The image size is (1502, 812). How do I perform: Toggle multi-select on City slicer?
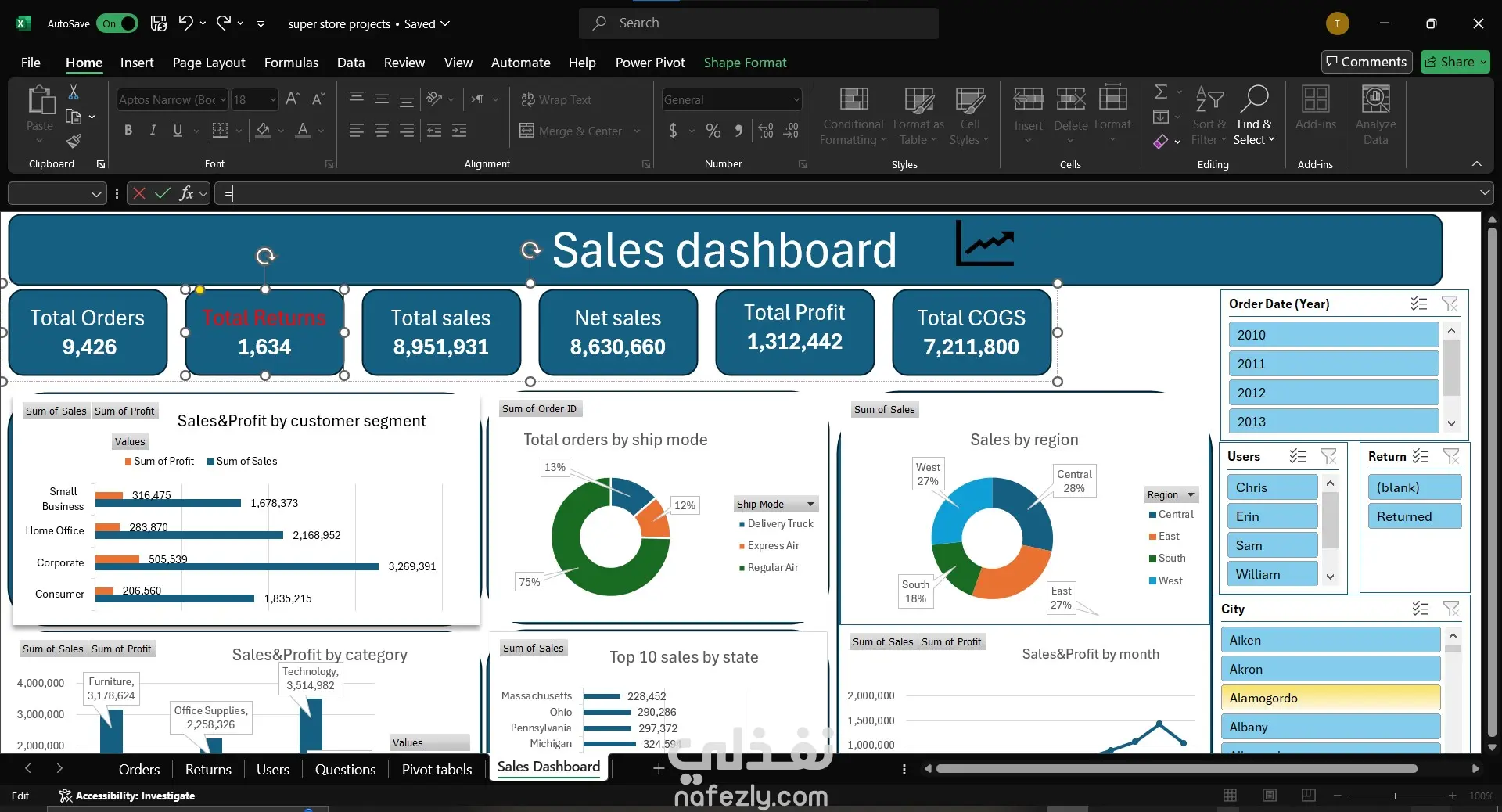point(1421,609)
